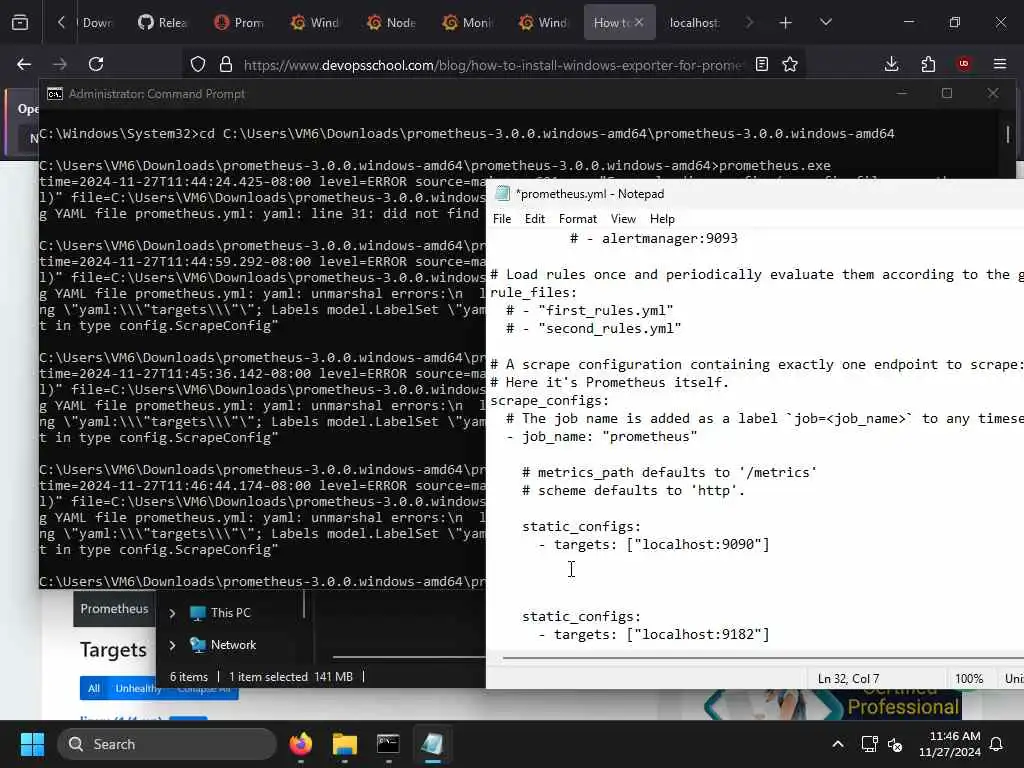Go forward in browser history

pos(59,64)
